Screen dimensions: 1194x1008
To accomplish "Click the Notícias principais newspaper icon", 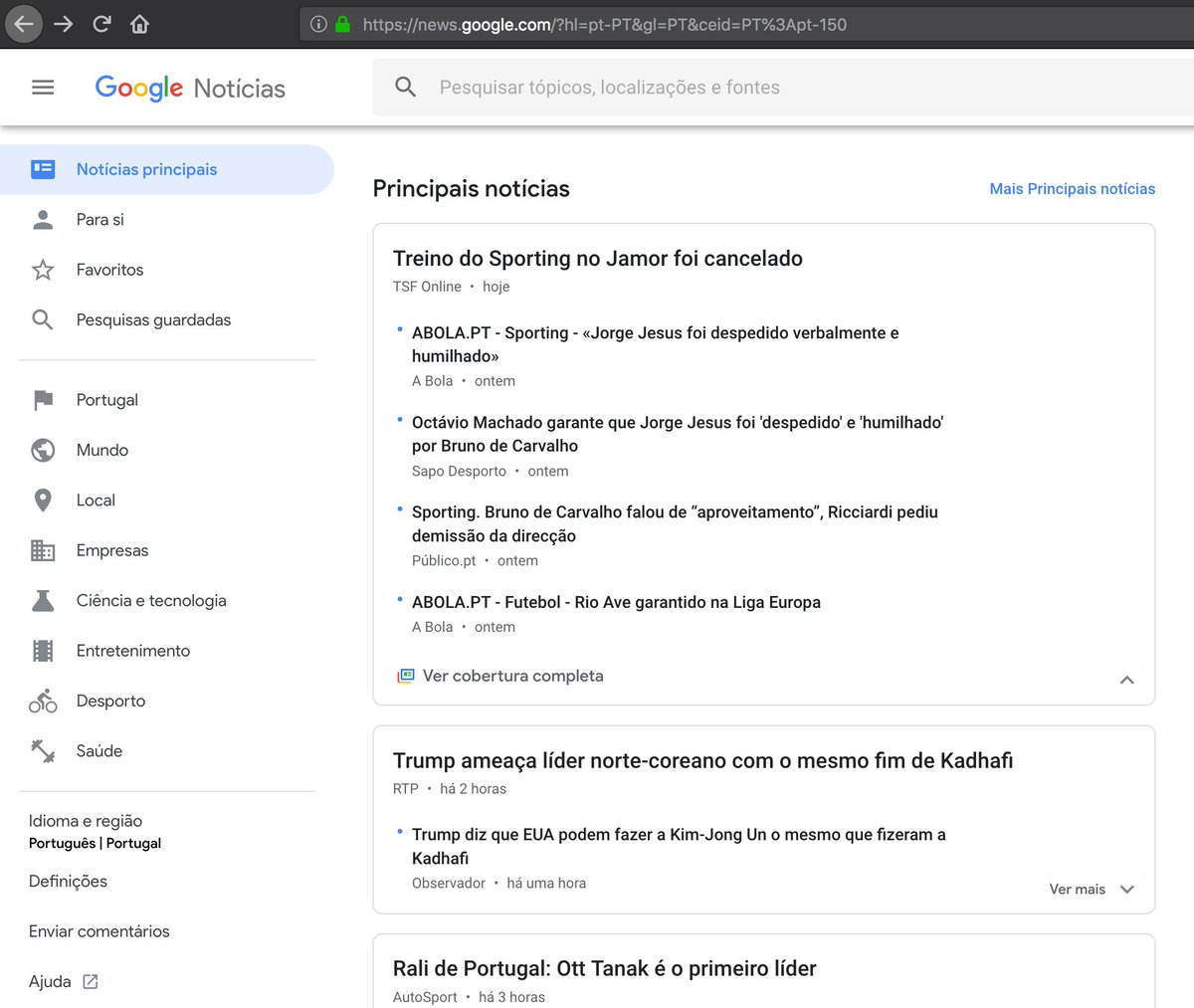I will tap(43, 169).
